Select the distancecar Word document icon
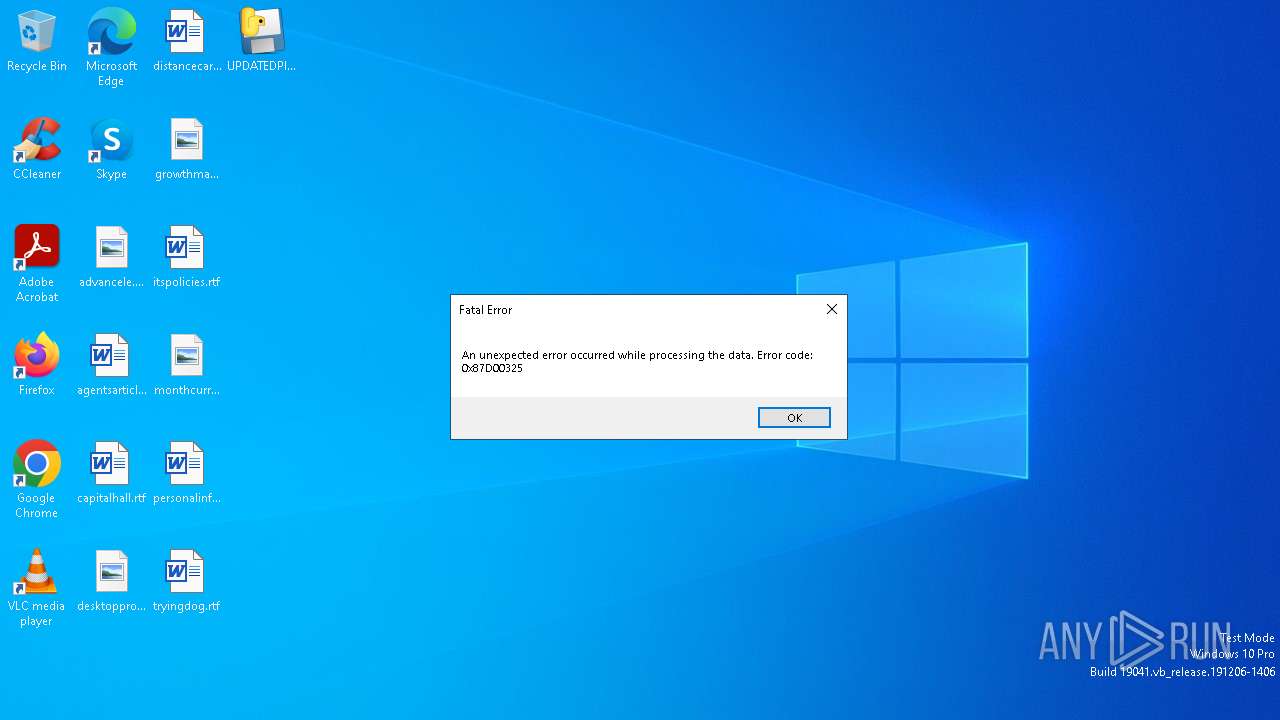1280x720 pixels. pos(186,41)
